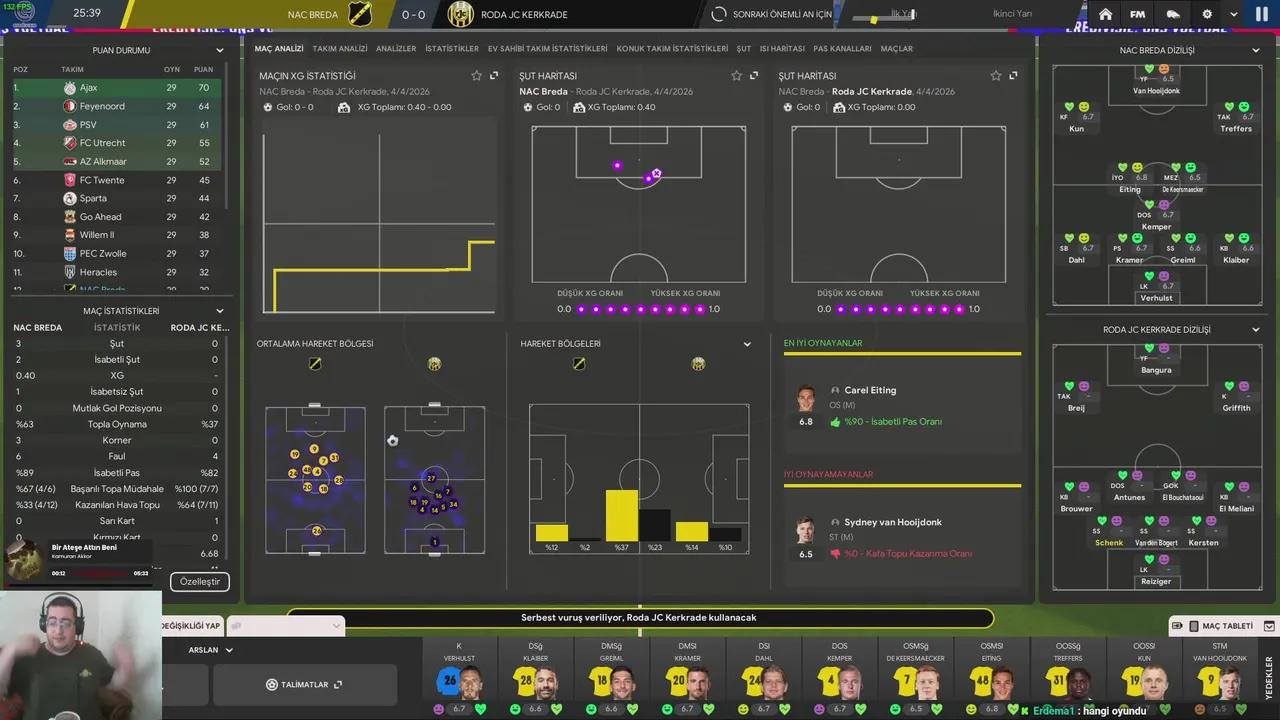
Task: Expand the Roda JC Kerkrade Dizilişi dropdown
Action: click(x=1256, y=330)
